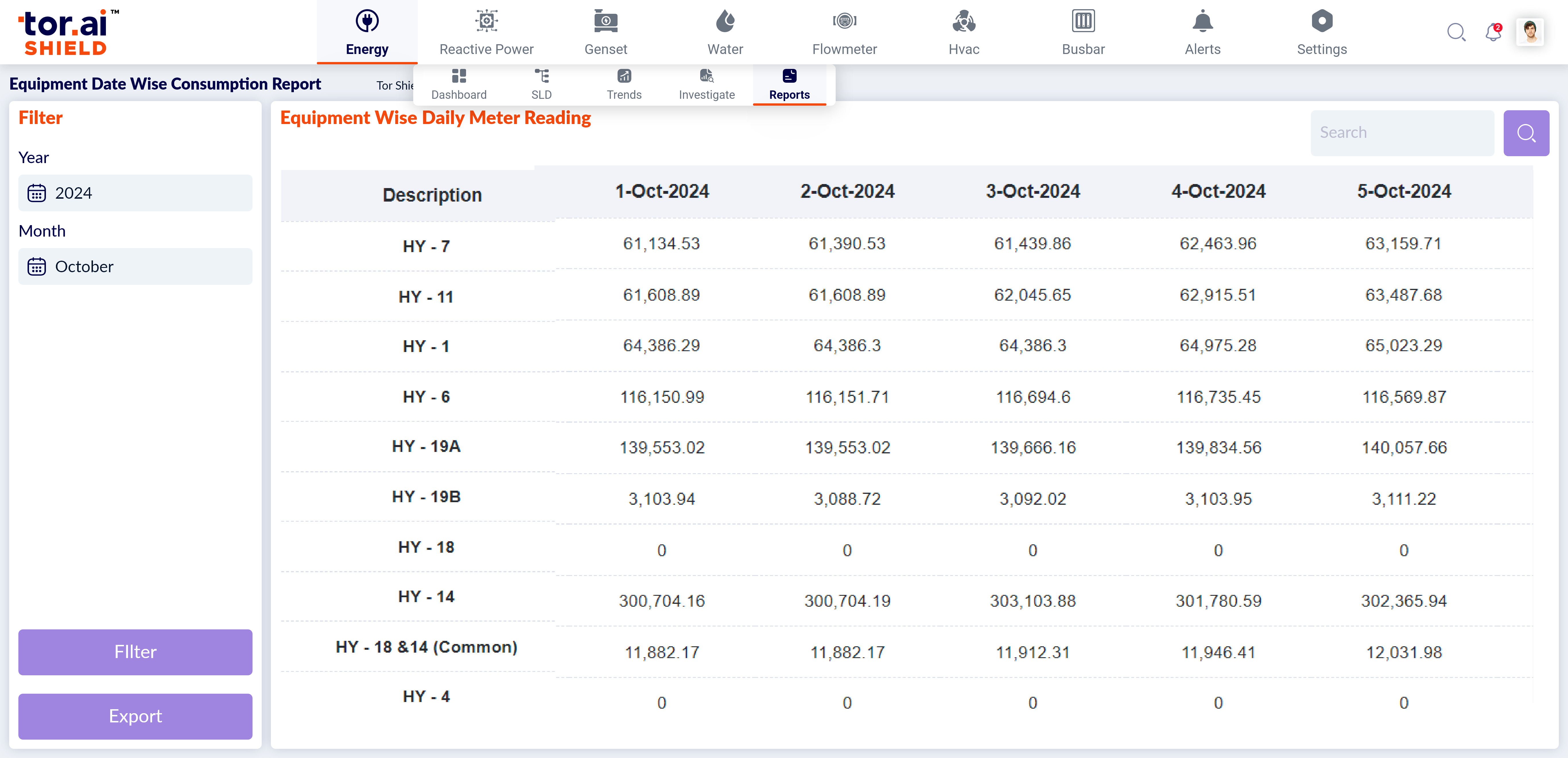Click the 4-Oct-2024 column header
Screen dimensions: 1568x758
tap(1218, 191)
